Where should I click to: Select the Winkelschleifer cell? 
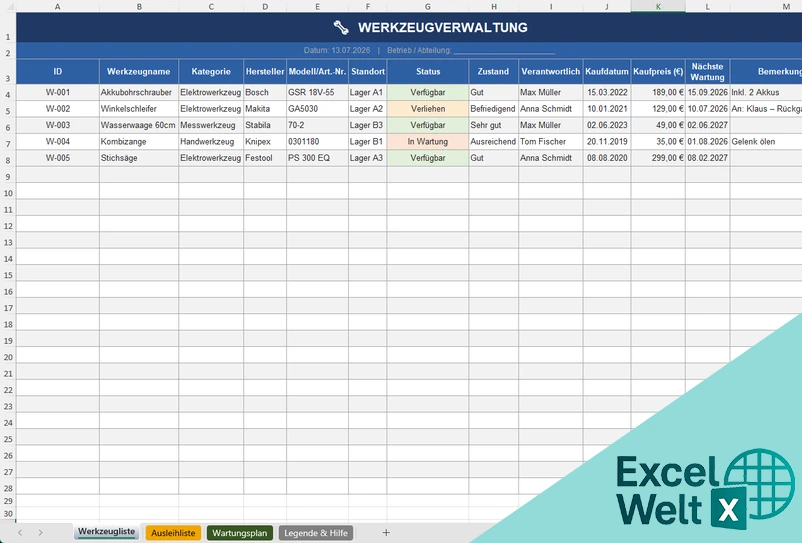click(x=139, y=109)
